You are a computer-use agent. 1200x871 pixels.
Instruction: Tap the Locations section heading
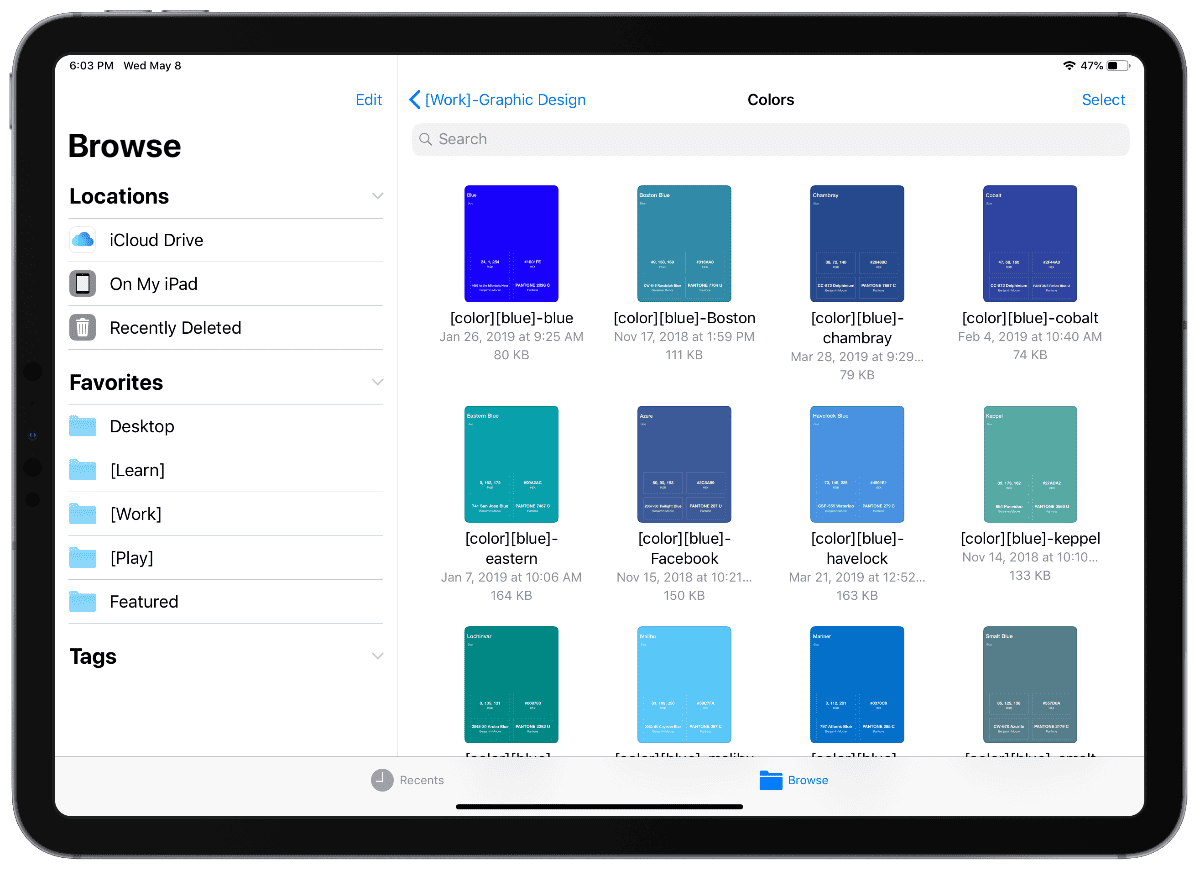tap(119, 196)
